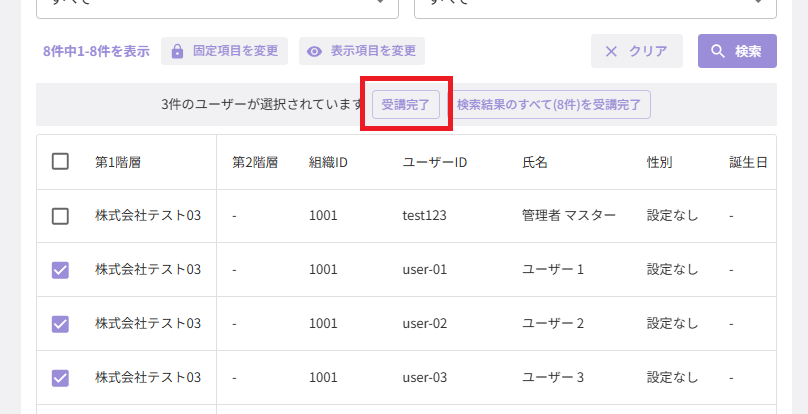Click the 検索 button

pyautogui.click(x=737, y=51)
